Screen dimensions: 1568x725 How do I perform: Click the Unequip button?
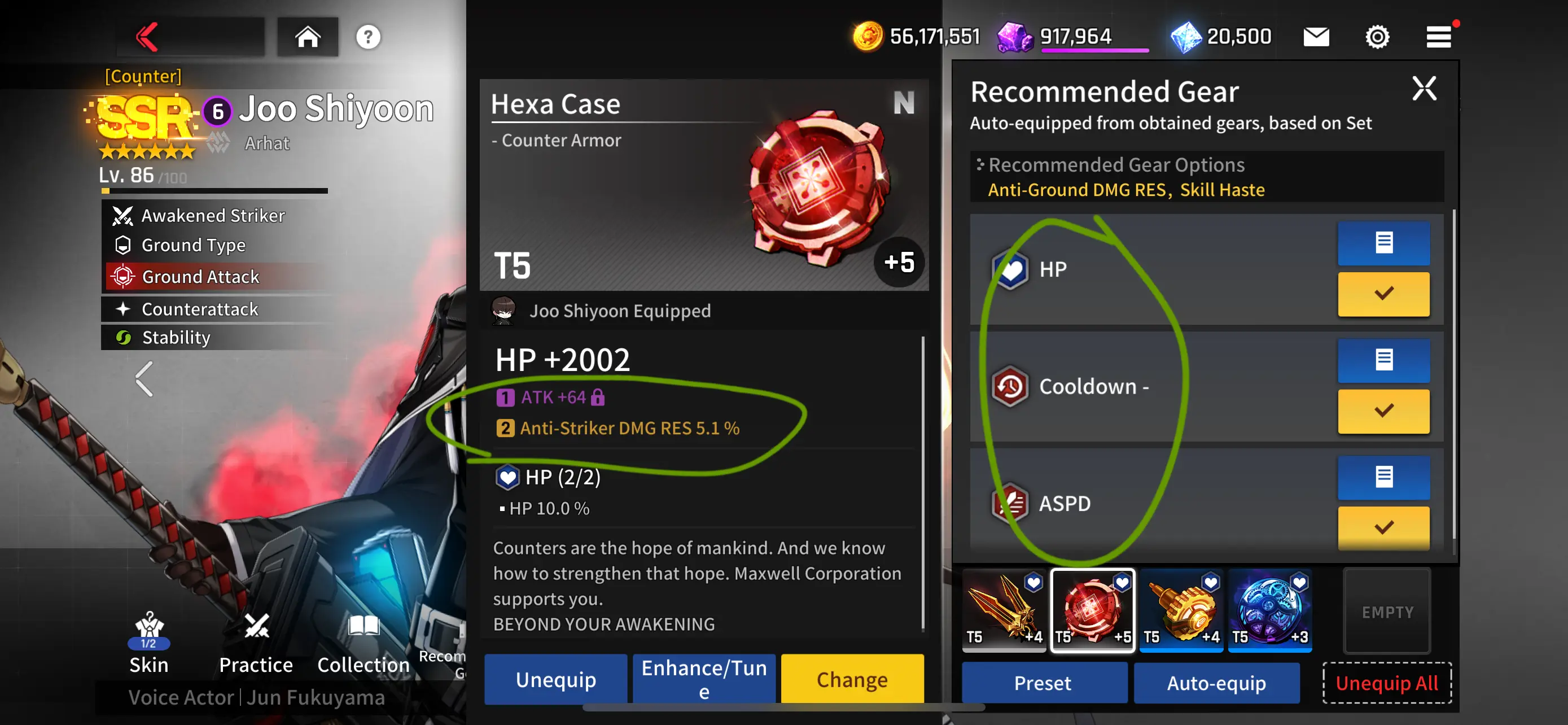point(556,679)
